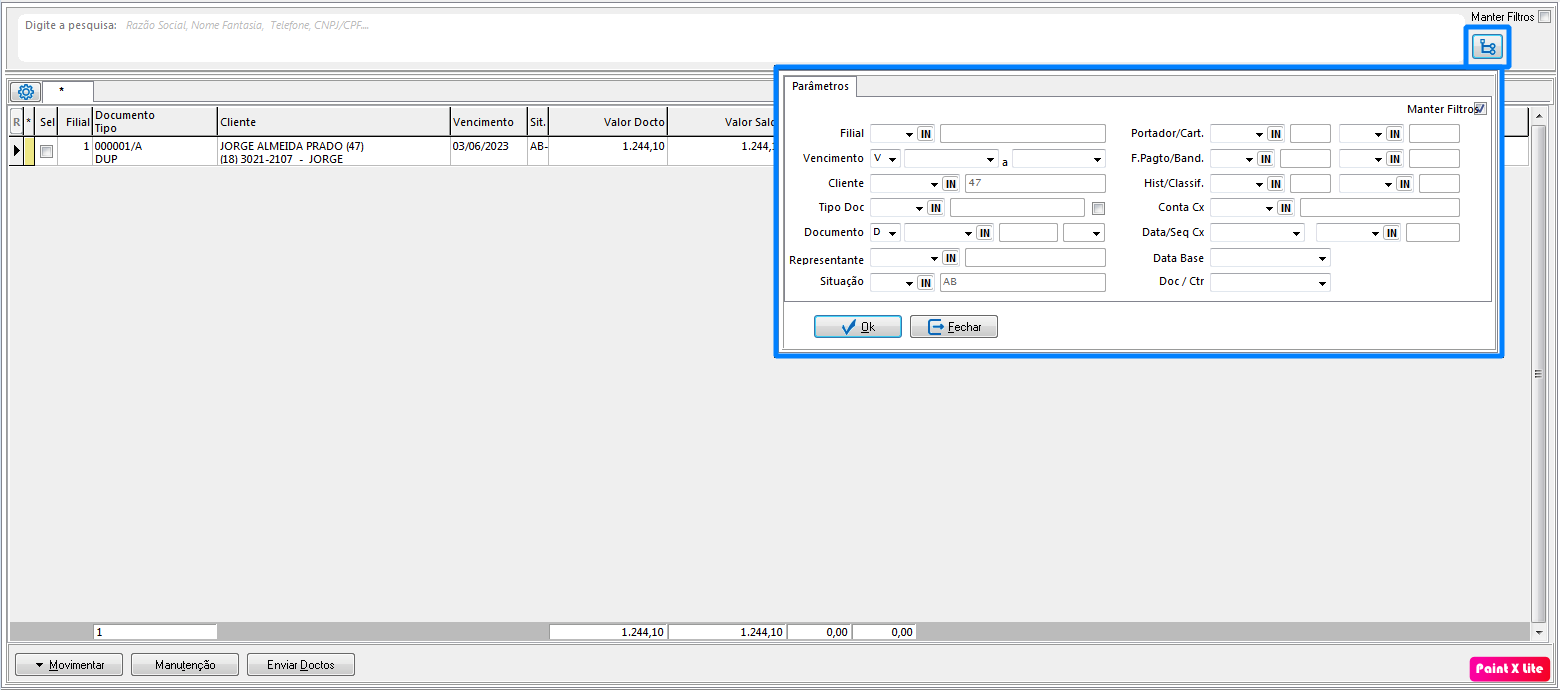This screenshot has height=690, width=1560.
Task: Click the IN button next to Cliente
Action: [950, 184]
